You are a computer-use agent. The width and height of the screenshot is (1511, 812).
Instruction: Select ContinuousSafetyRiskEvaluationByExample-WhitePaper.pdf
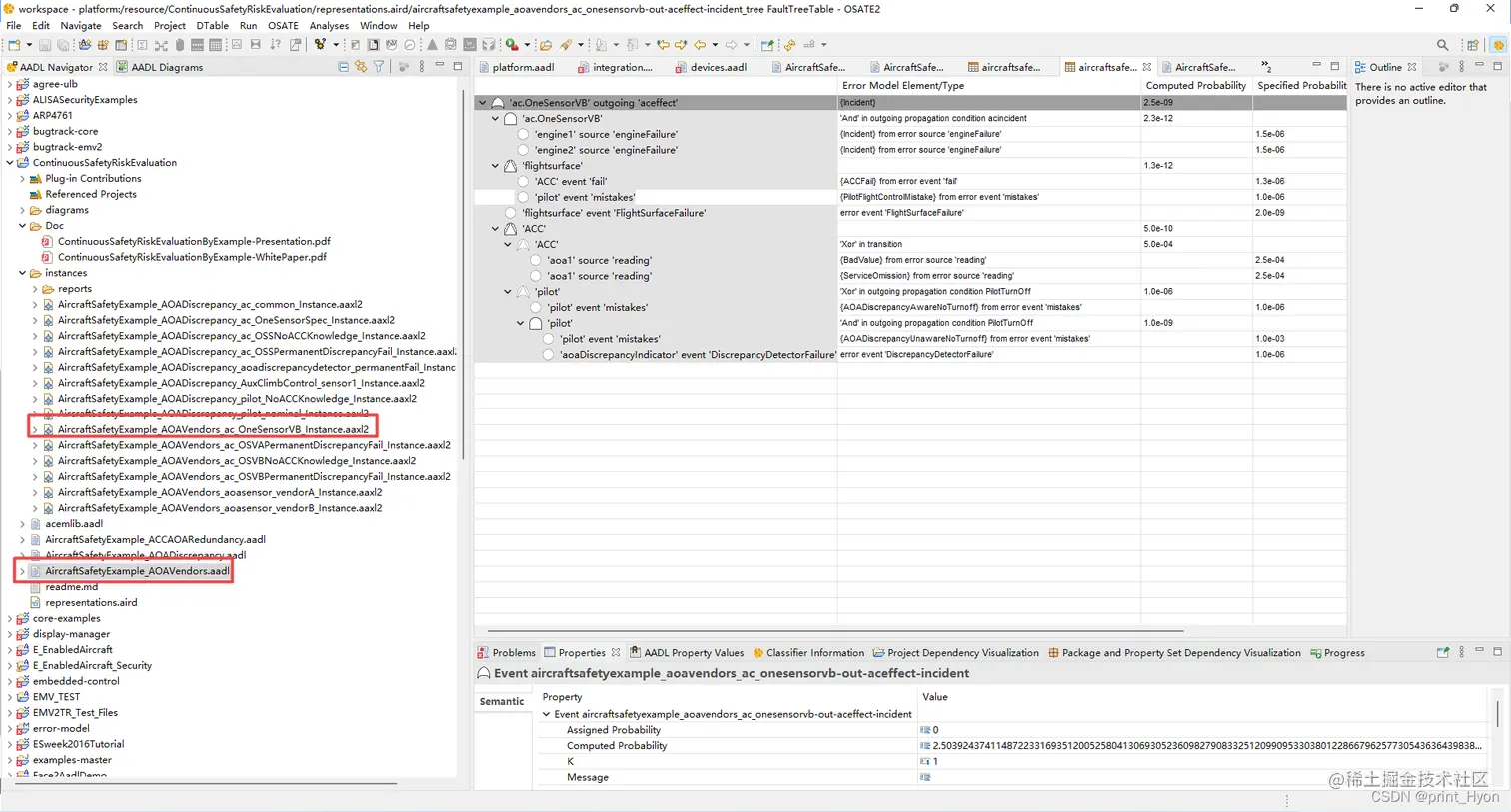192,257
